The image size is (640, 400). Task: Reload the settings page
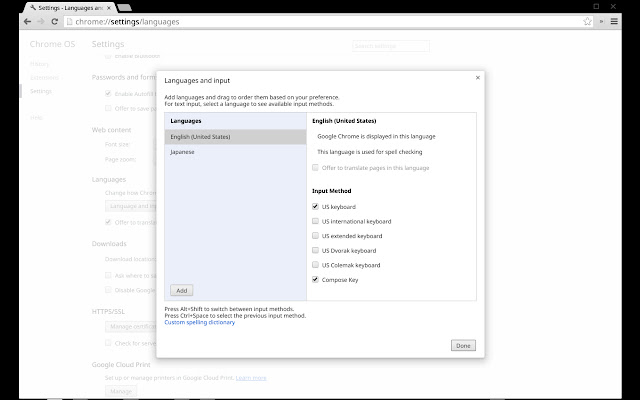click(x=41, y=21)
